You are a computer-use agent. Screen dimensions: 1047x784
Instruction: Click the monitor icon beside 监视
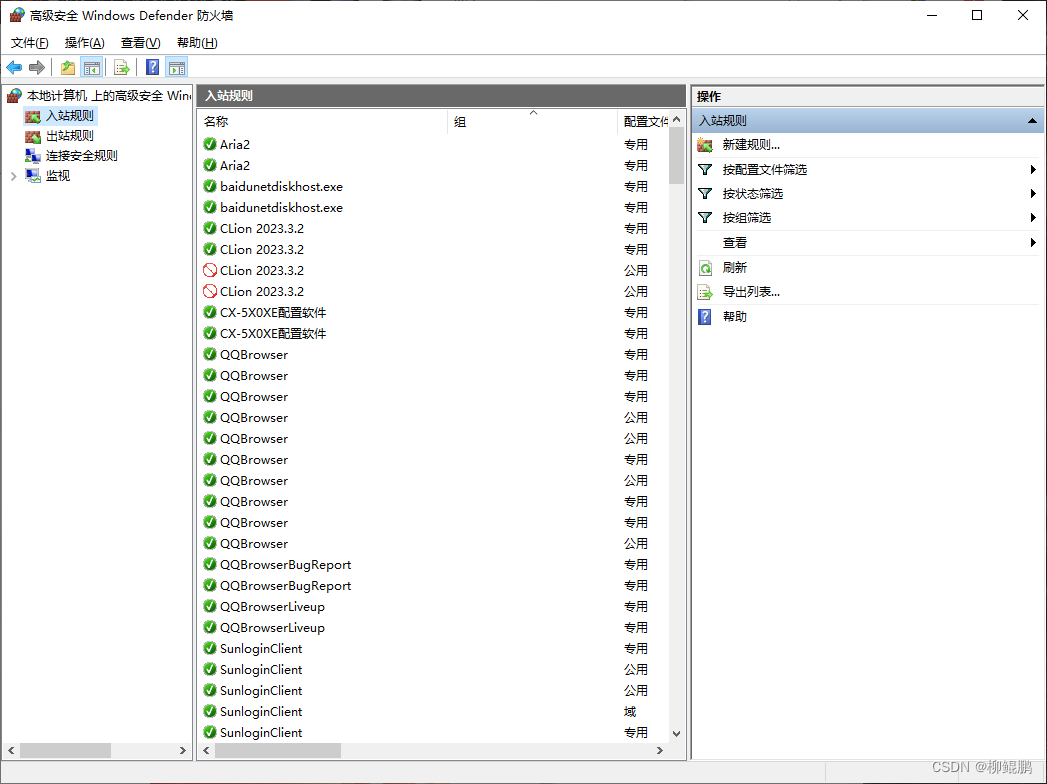coord(33,176)
